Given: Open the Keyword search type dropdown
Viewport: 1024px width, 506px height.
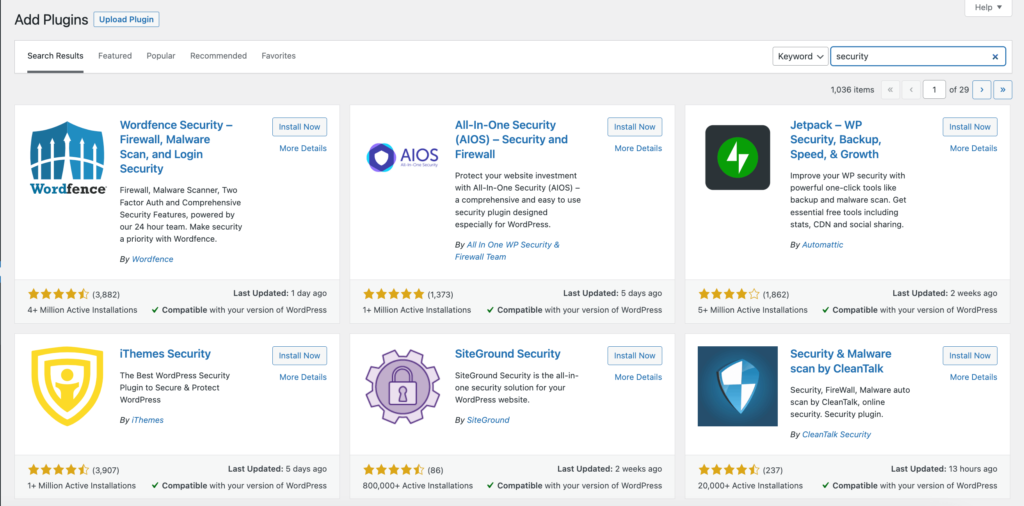Looking at the screenshot, I should (800, 57).
